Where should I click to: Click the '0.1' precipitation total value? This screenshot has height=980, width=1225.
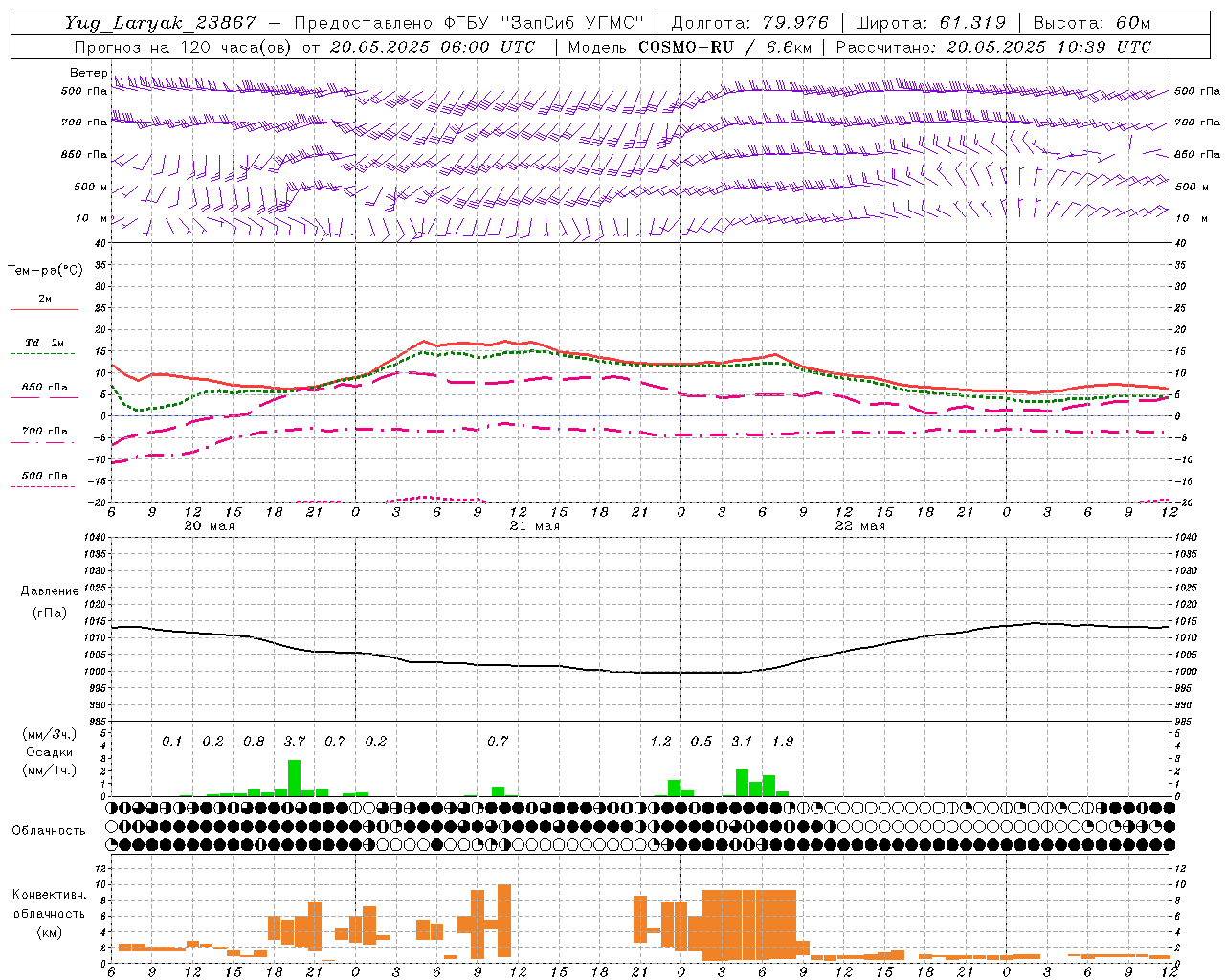point(171,741)
